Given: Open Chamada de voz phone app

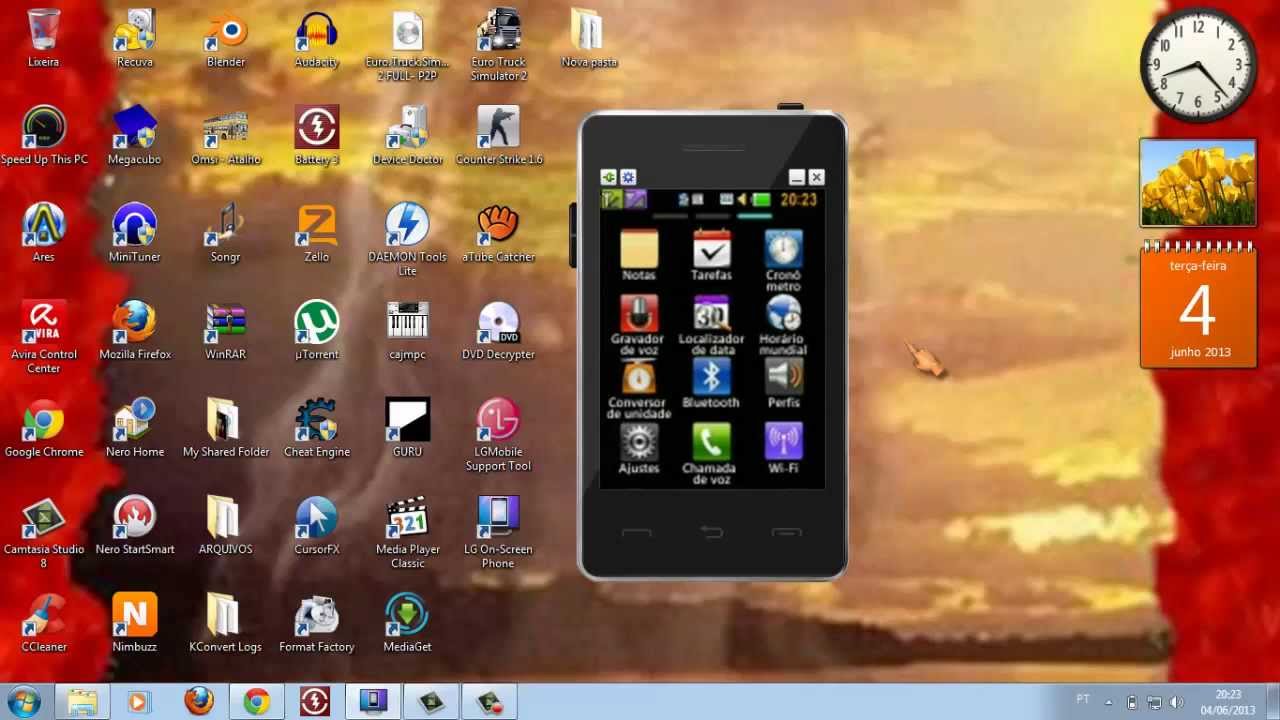Looking at the screenshot, I should coord(711,455).
